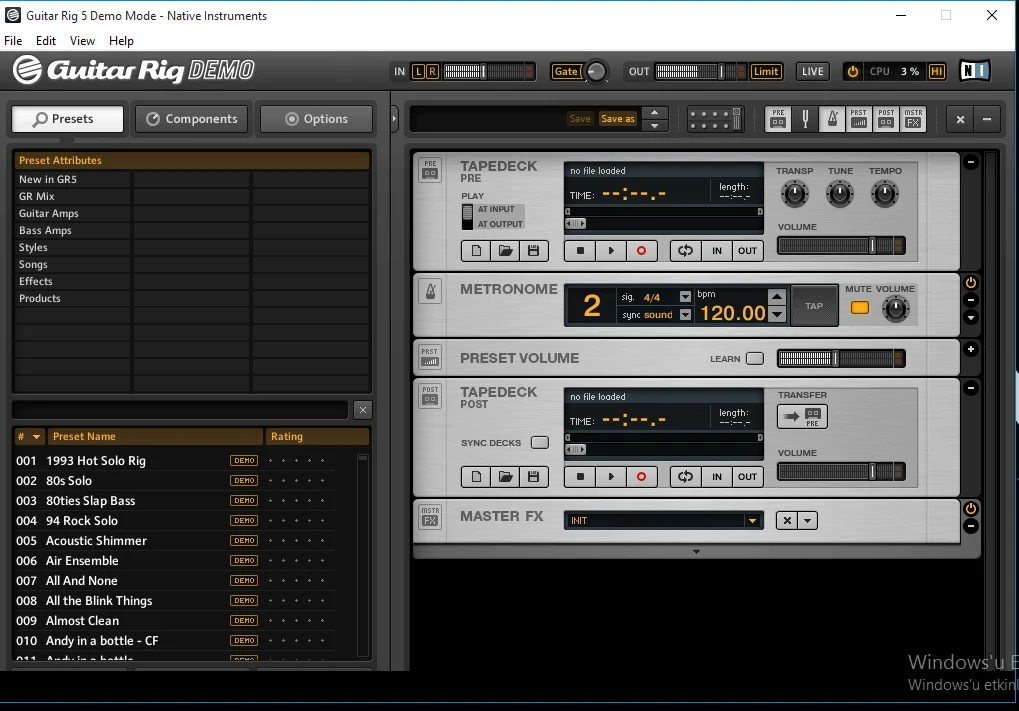Start recording in Tapedeck Post
This screenshot has width=1019, height=711.
[x=641, y=476]
